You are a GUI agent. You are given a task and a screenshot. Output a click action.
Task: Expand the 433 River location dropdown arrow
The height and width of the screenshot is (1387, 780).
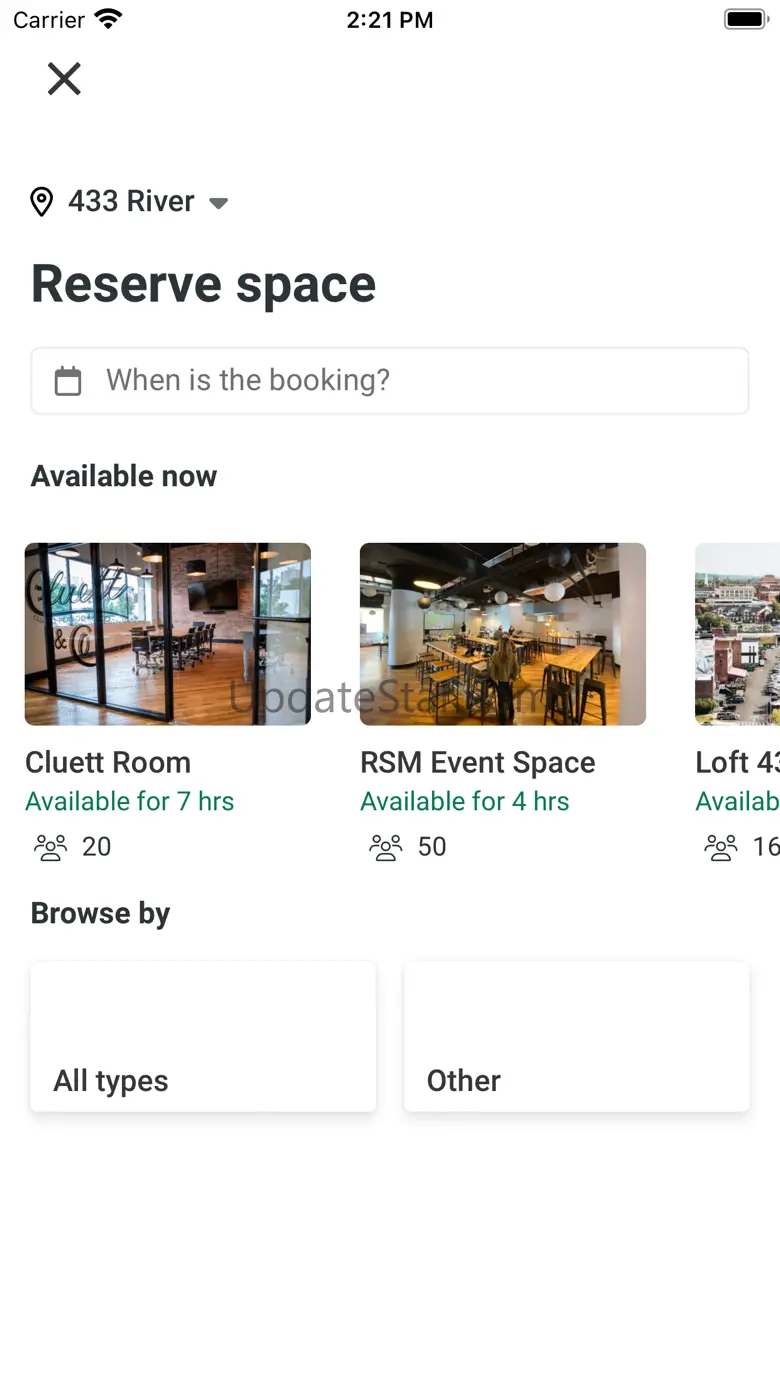pos(218,203)
